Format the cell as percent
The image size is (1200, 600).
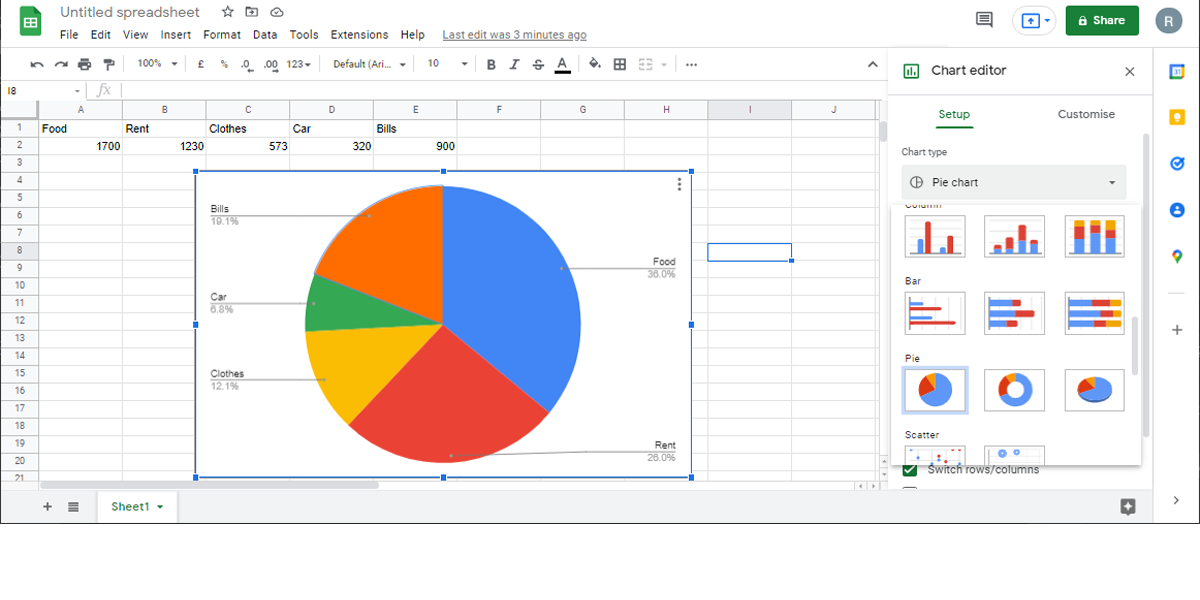coord(224,64)
